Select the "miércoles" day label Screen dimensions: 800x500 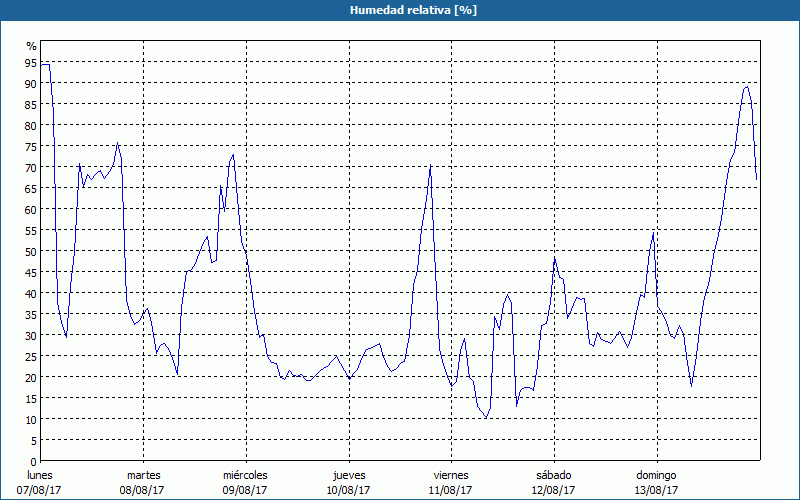point(245,475)
